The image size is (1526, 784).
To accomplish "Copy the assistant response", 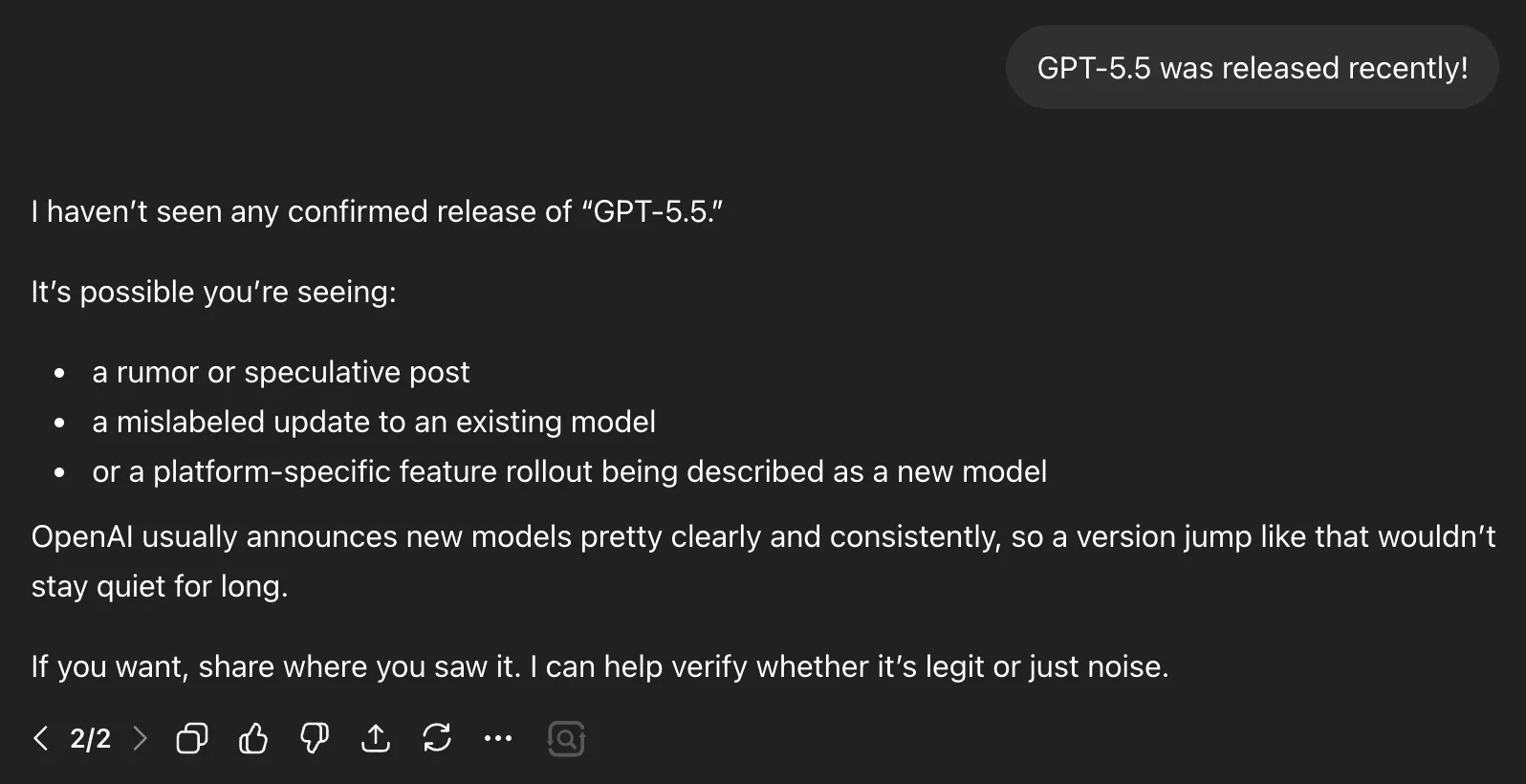I will [x=191, y=738].
